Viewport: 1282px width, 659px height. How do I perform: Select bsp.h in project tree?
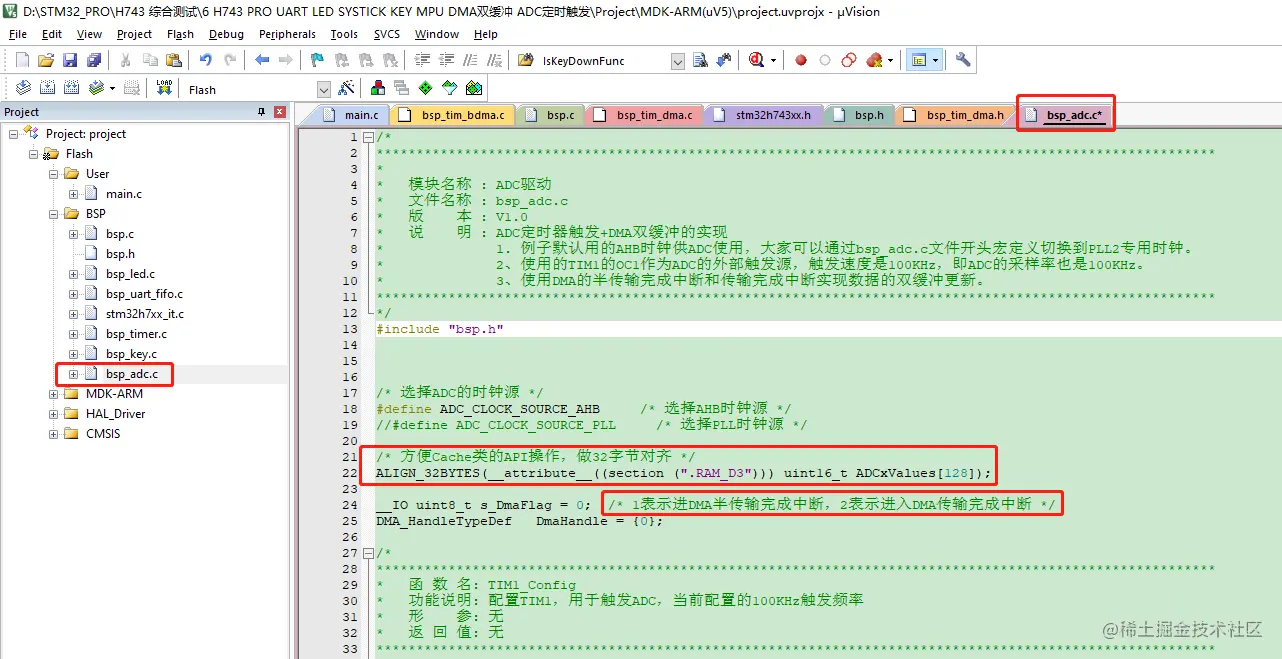[120, 254]
